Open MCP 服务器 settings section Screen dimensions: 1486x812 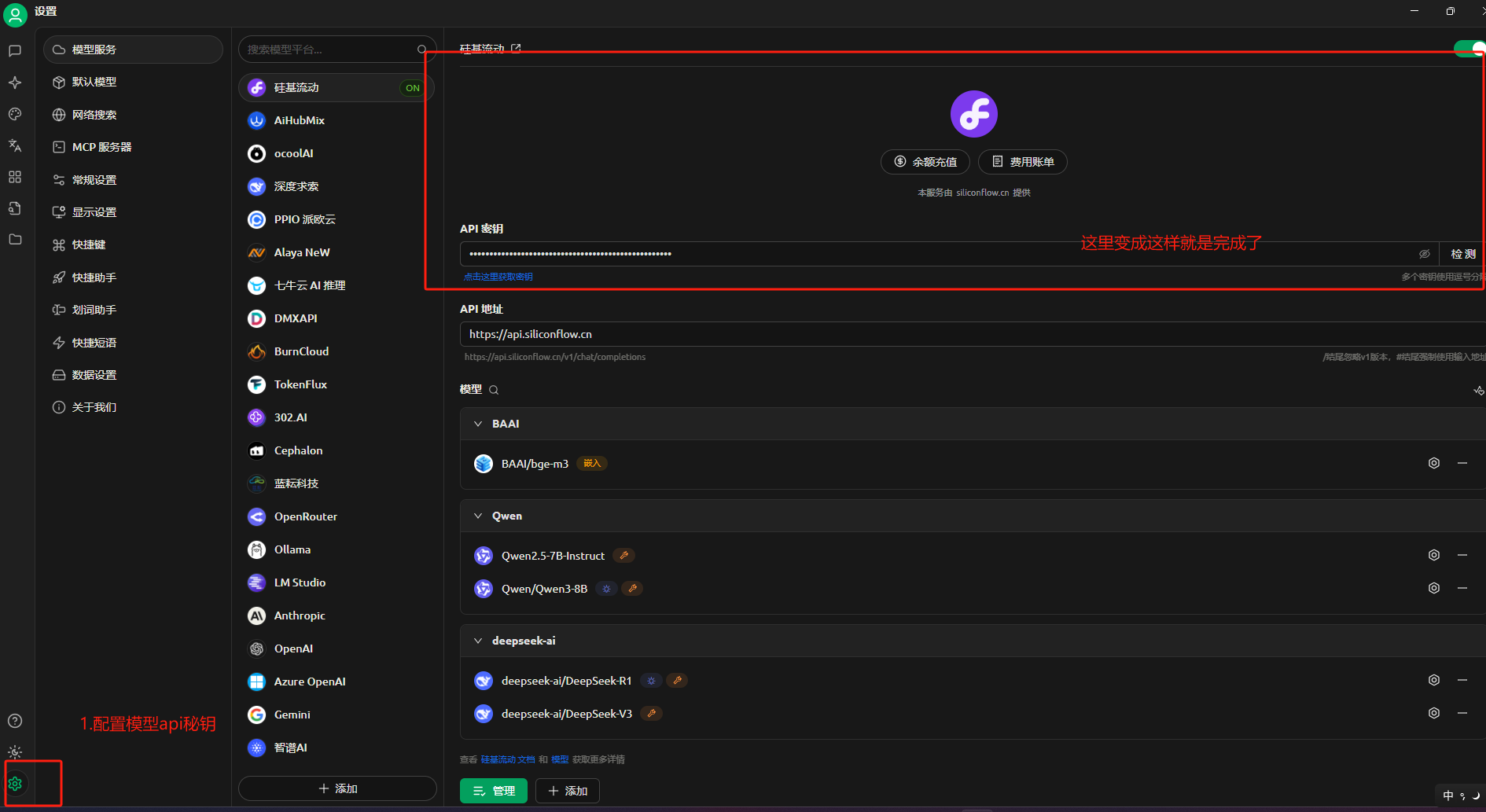point(133,147)
